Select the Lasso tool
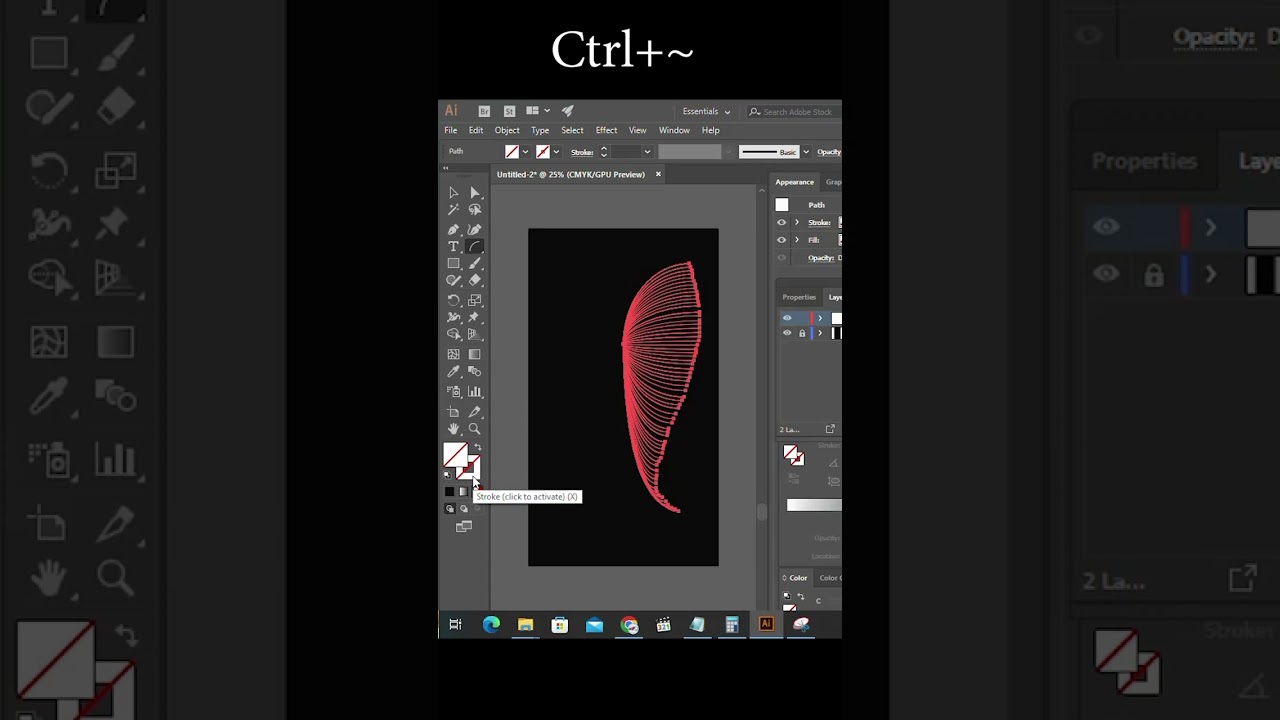1280x720 pixels. click(x=475, y=210)
